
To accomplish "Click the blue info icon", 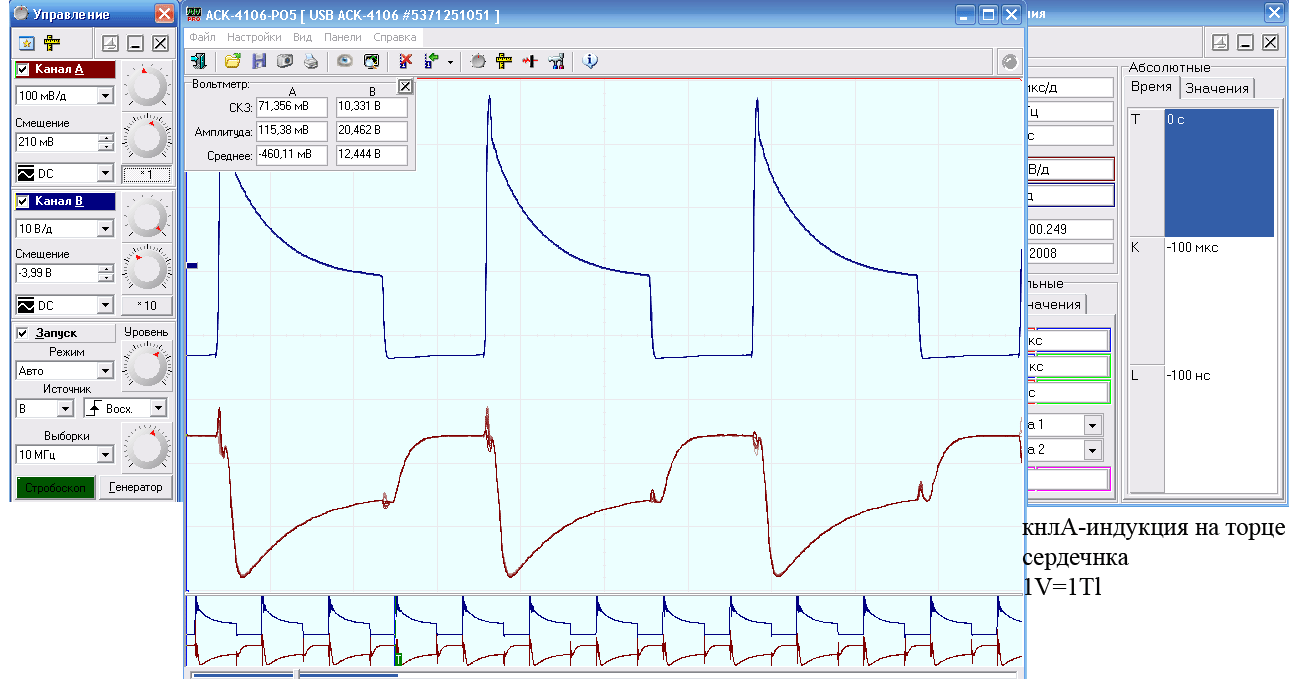I will 589,61.
